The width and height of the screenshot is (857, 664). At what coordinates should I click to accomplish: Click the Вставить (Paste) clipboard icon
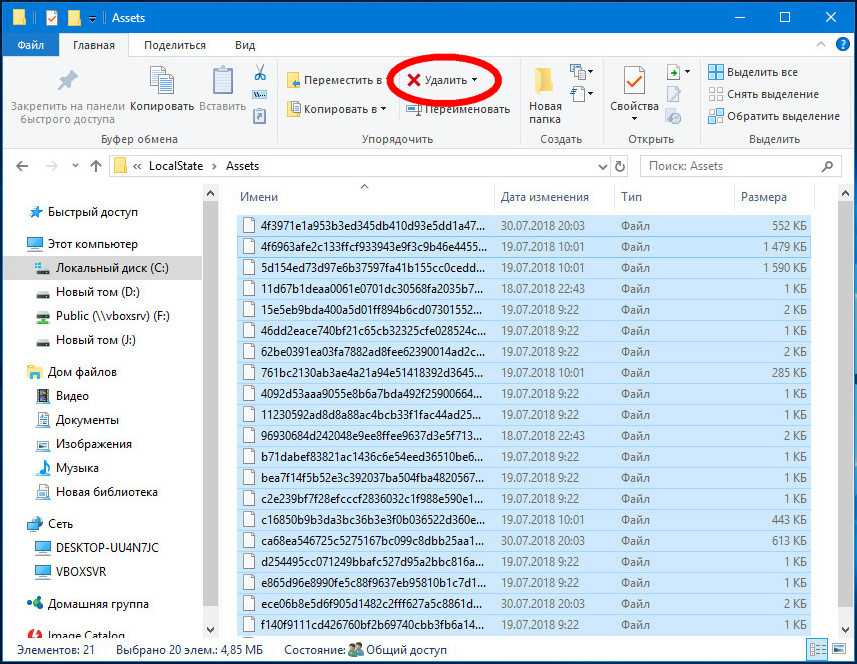222,84
